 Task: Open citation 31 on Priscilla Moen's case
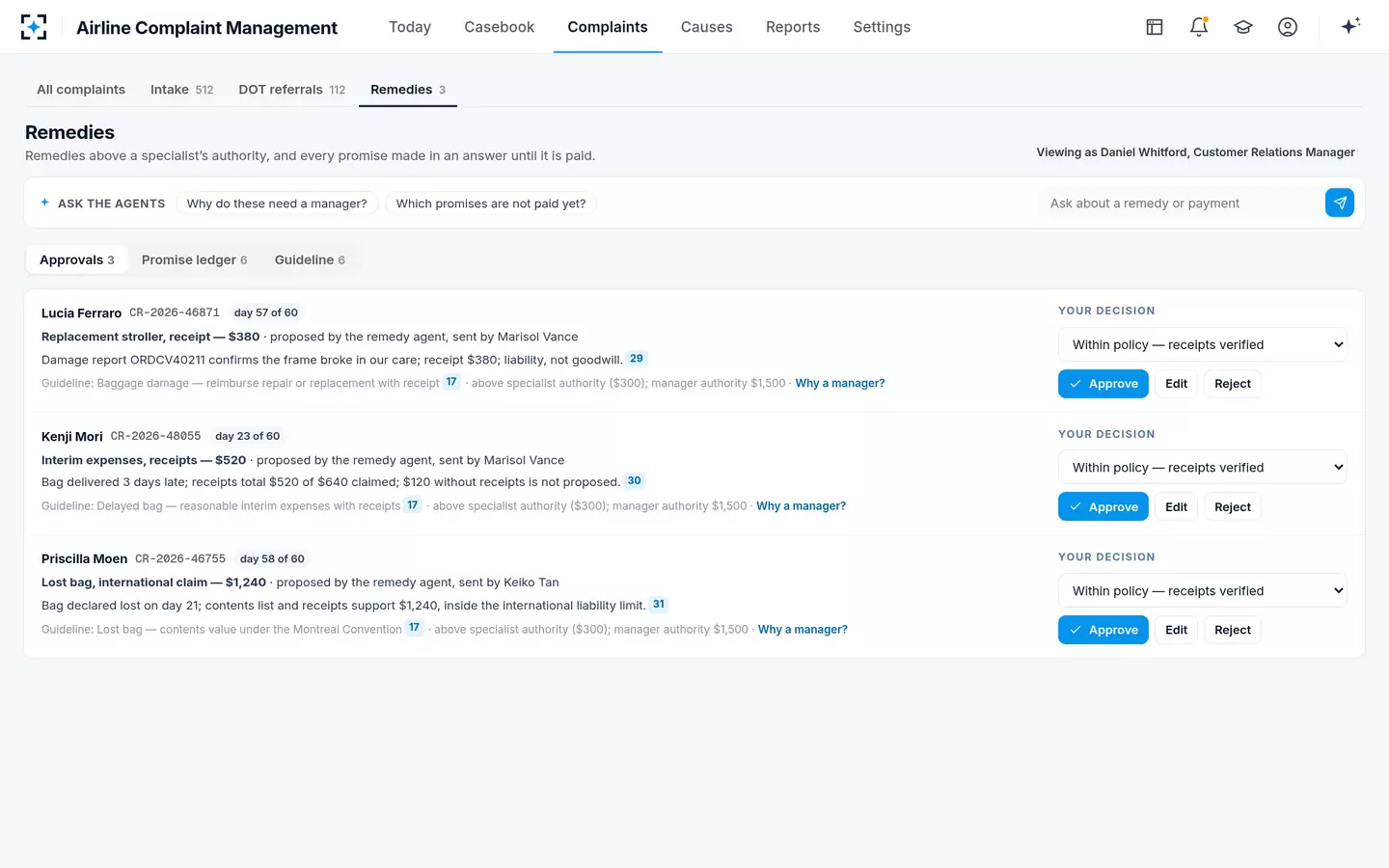(x=659, y=605)
